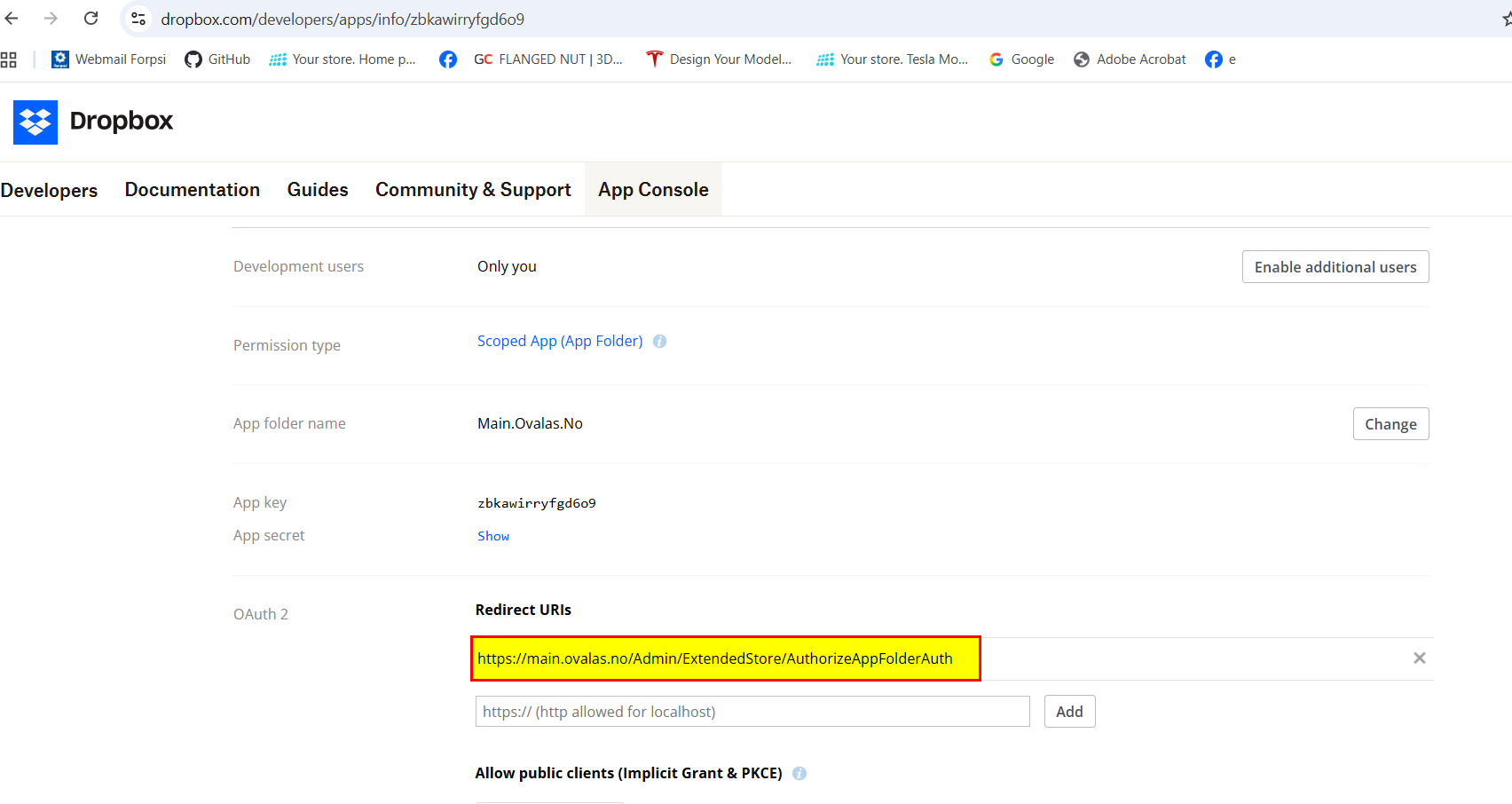Click Allow public clients heading text
This screenshot has width=1512, height=804.
click(x=628, y=773)
